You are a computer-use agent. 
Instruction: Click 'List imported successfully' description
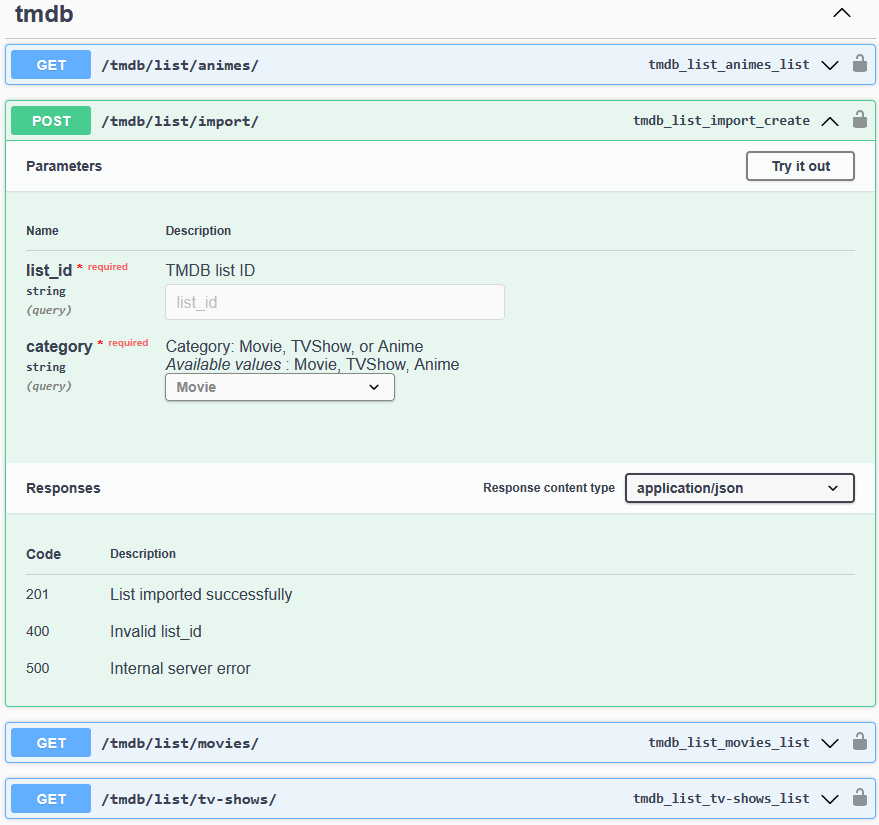[x=201, y=595]
